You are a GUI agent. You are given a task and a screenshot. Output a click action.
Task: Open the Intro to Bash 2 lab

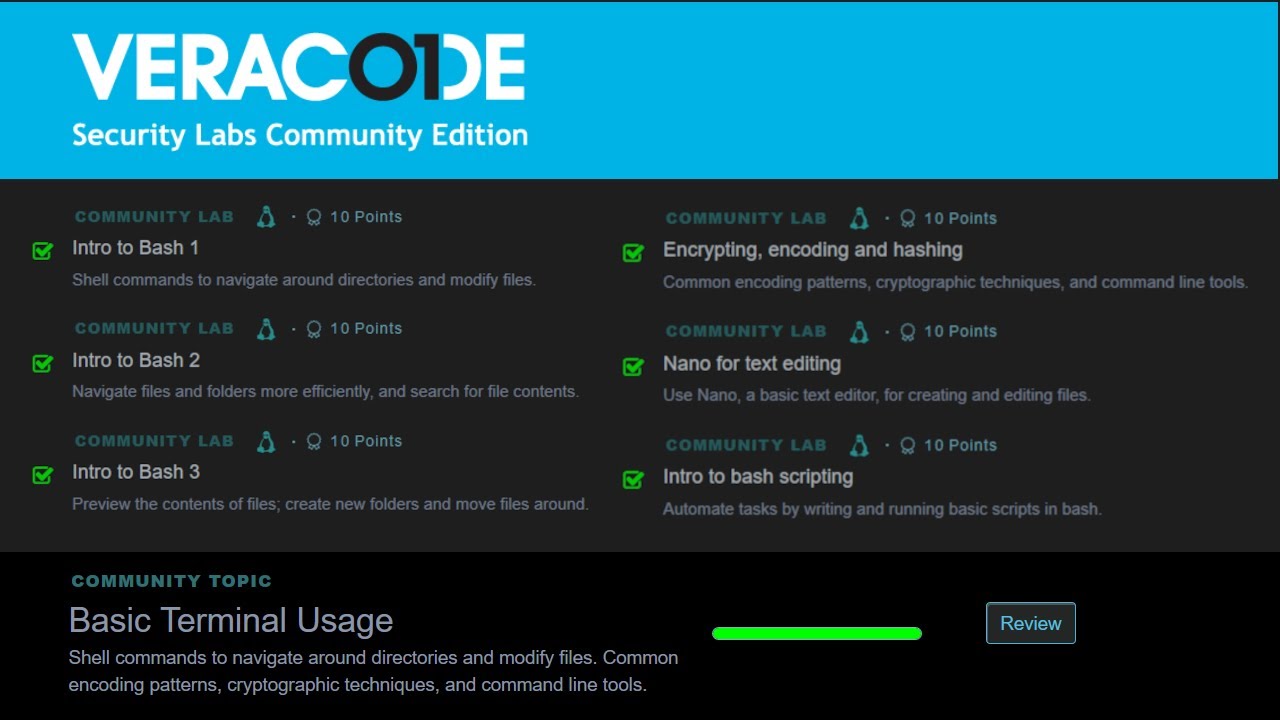[x=136, y=360]
